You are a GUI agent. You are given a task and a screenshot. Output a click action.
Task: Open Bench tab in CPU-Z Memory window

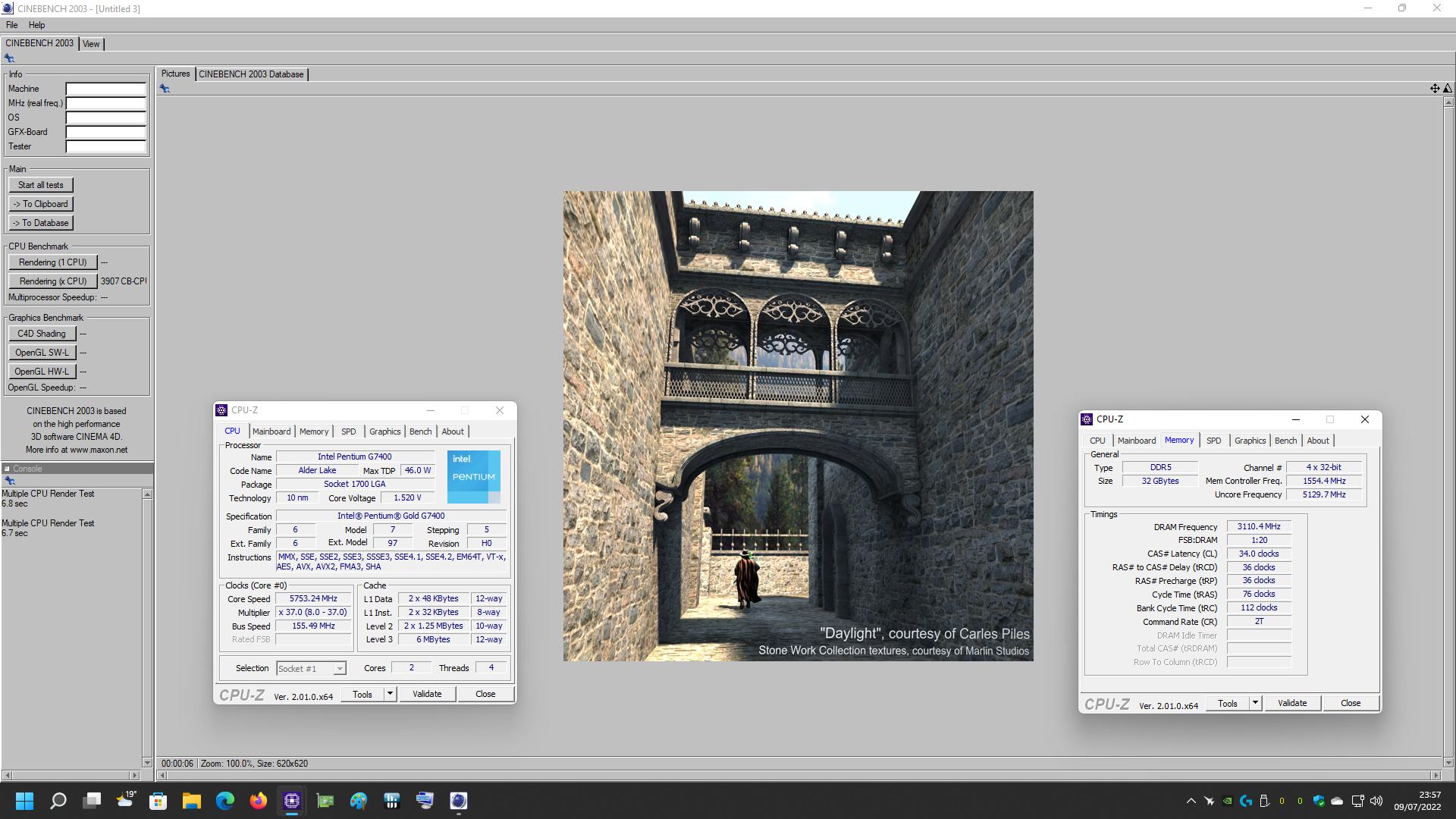pyautogui.click(x=1285, y=441)
